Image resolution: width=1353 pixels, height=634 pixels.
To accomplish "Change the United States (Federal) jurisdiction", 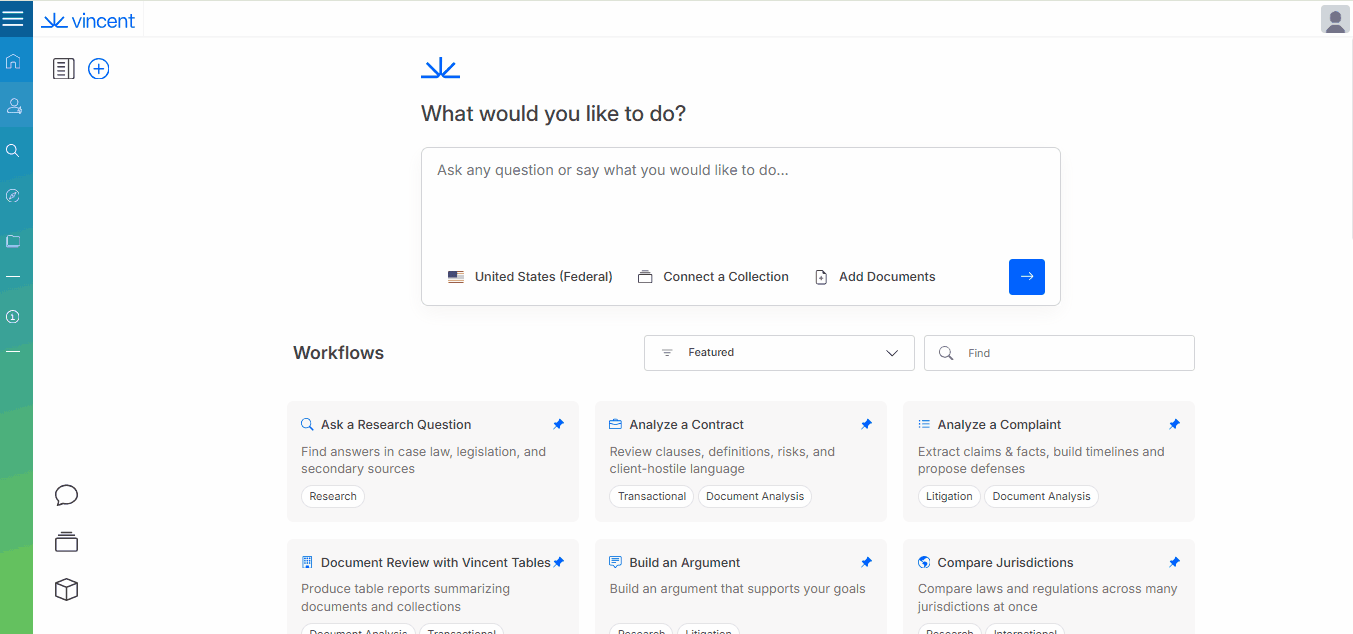I will (x=530, y=277).
